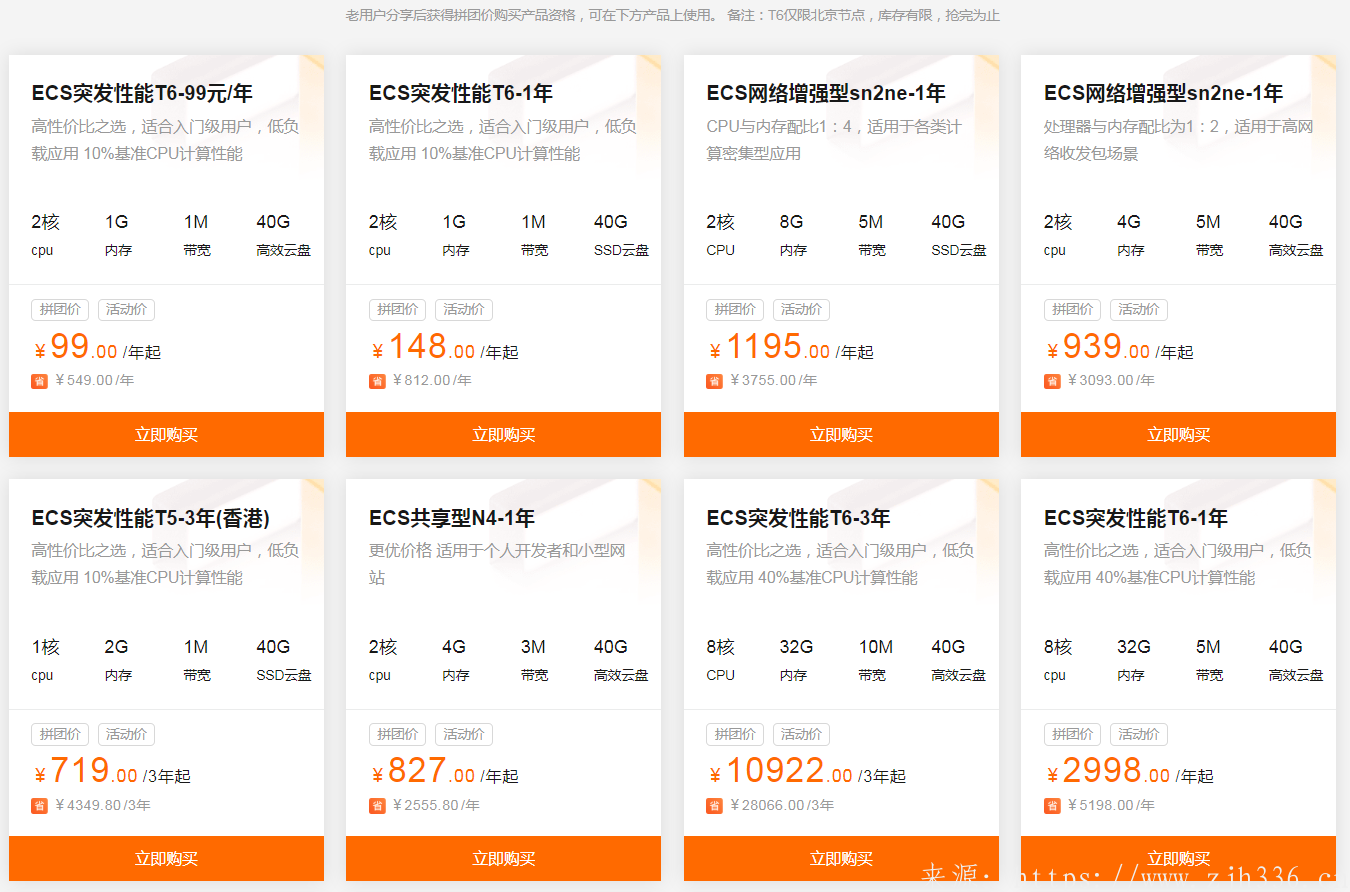Select the 拼团价 tag on the ¥148.00 card

pos(398,310)
